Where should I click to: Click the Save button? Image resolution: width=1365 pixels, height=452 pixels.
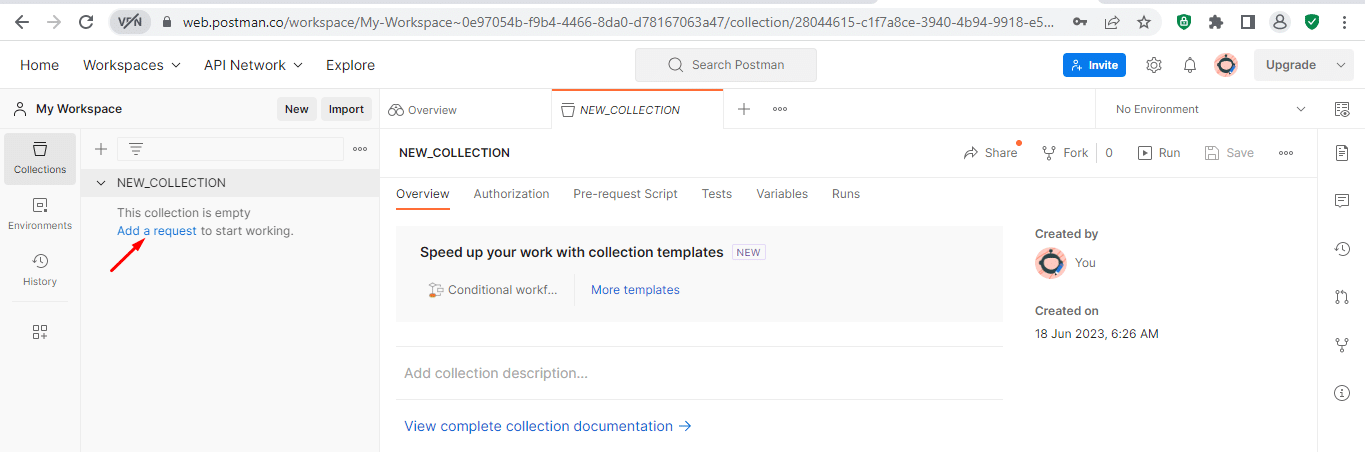pos(1229,153)
